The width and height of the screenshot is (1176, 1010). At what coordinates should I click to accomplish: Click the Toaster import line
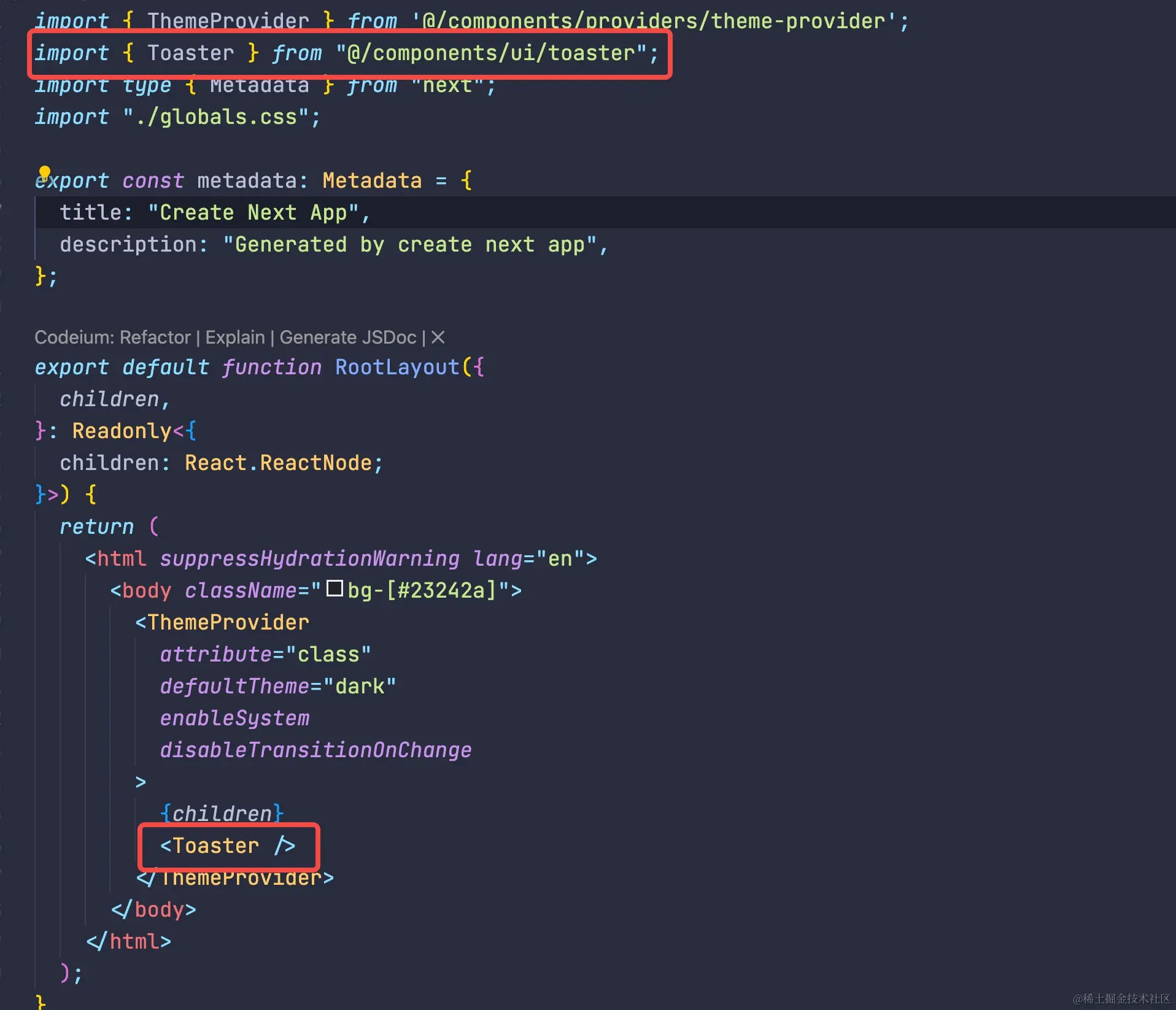(x=347, y=53)
